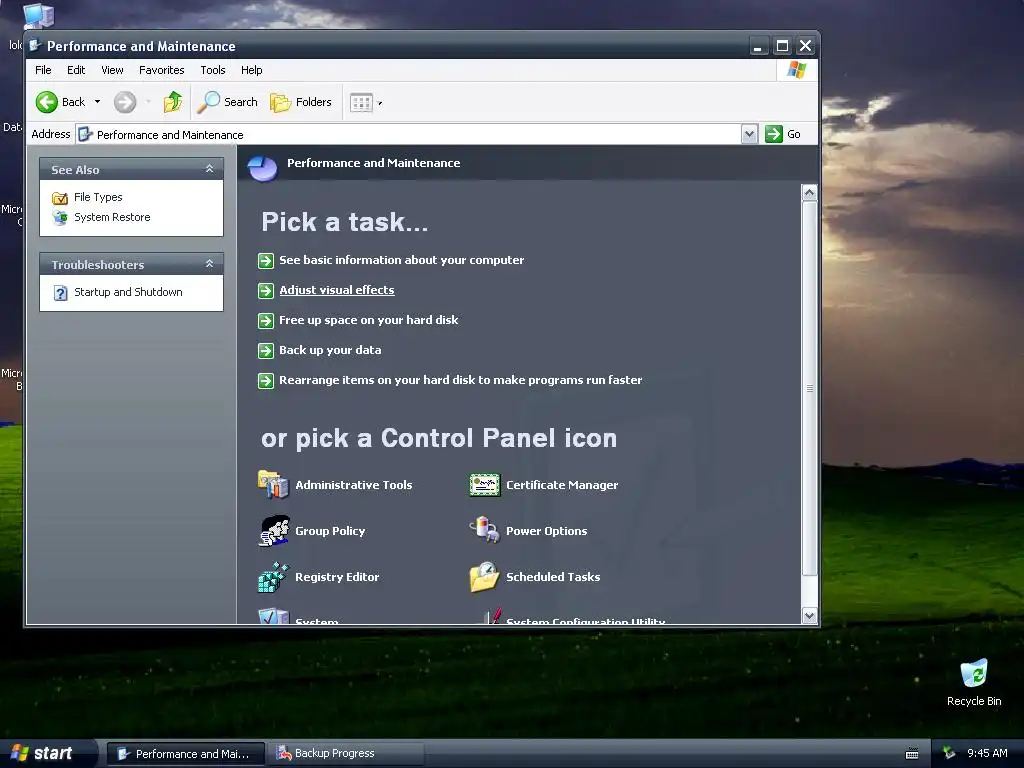Click the File Types link text
Image resolution: width=1024 pixels, height=768 pixels.
pos(98,197)
